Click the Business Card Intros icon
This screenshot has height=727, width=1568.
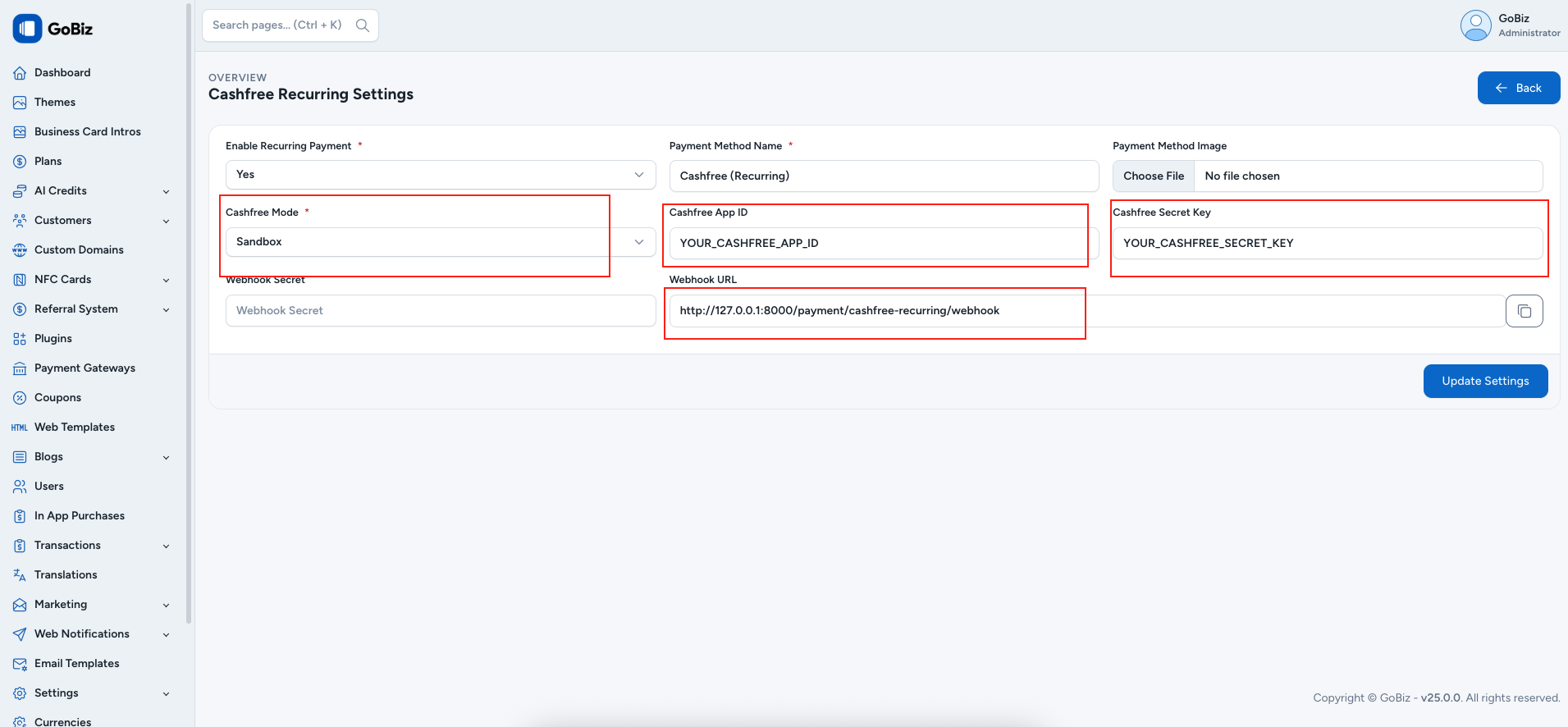tap(20, 132)
